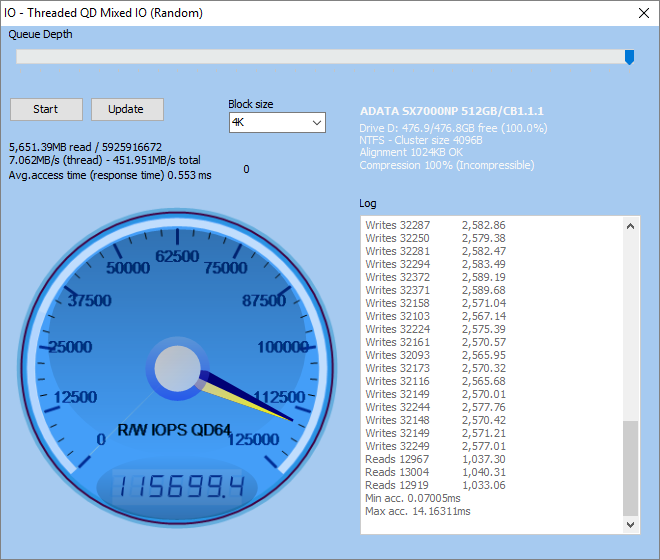
Task: Click the Update button
Action: 127,109
